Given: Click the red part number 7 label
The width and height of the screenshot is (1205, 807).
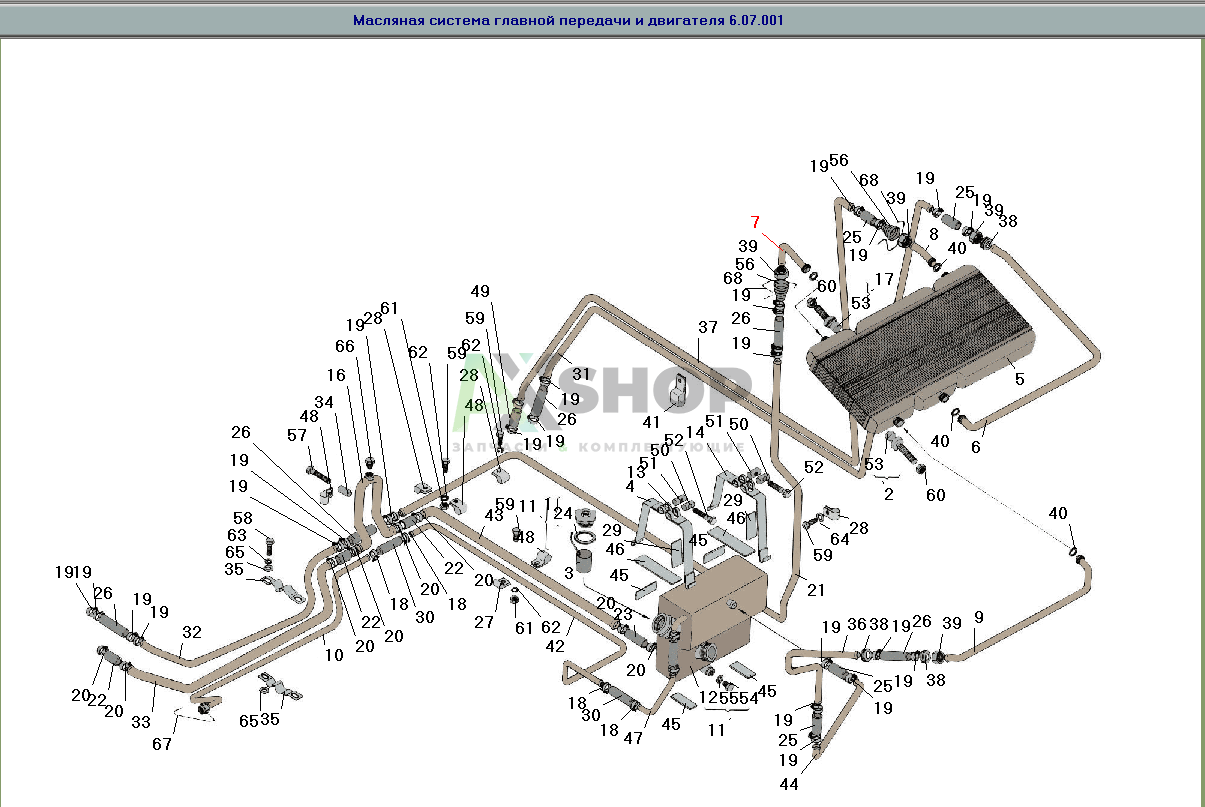Looking at the screenshot, I should pyautogui.click(x=756, y=222).
